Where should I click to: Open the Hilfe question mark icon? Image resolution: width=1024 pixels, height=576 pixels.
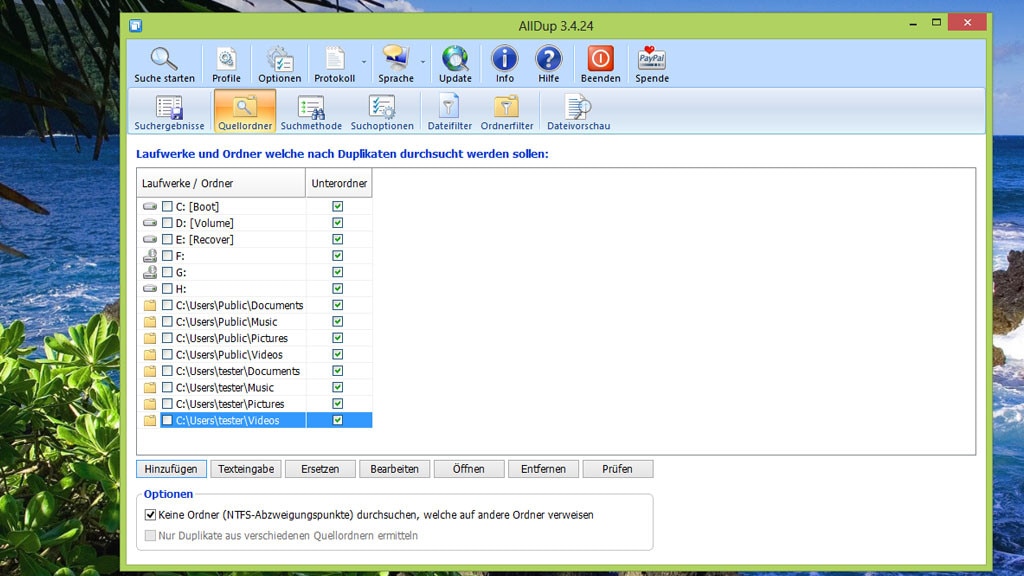click(x=549, y=59)
